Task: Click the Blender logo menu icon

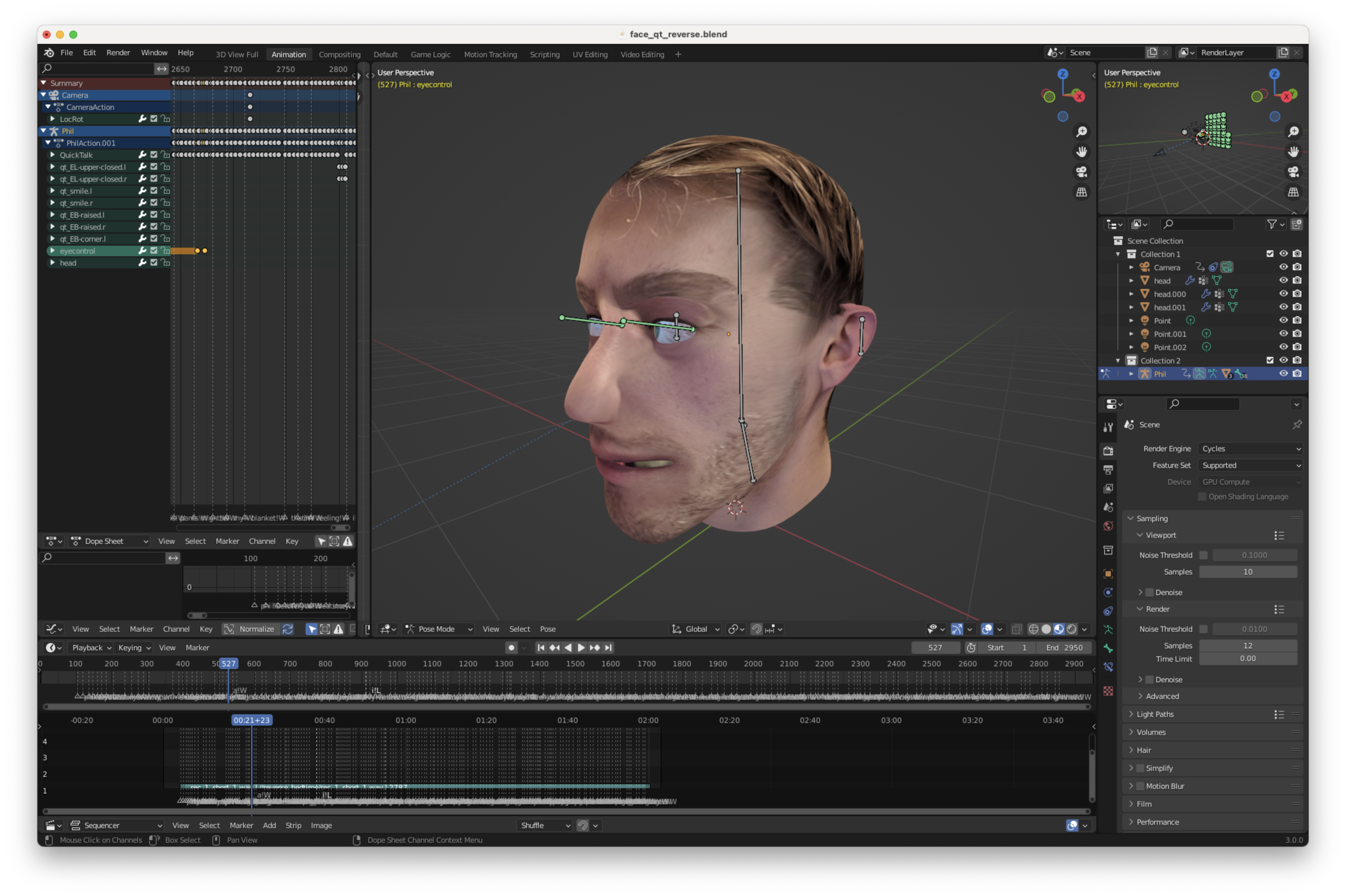Action: tap(49, 53)
